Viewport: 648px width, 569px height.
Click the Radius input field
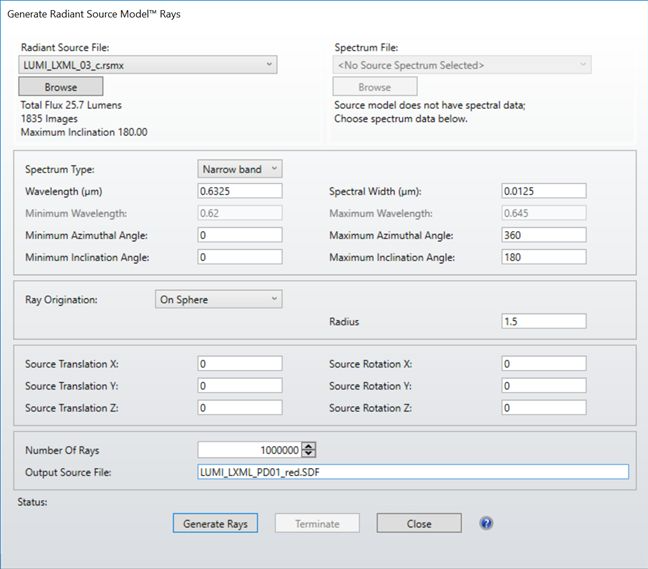[x=543, y=321]
